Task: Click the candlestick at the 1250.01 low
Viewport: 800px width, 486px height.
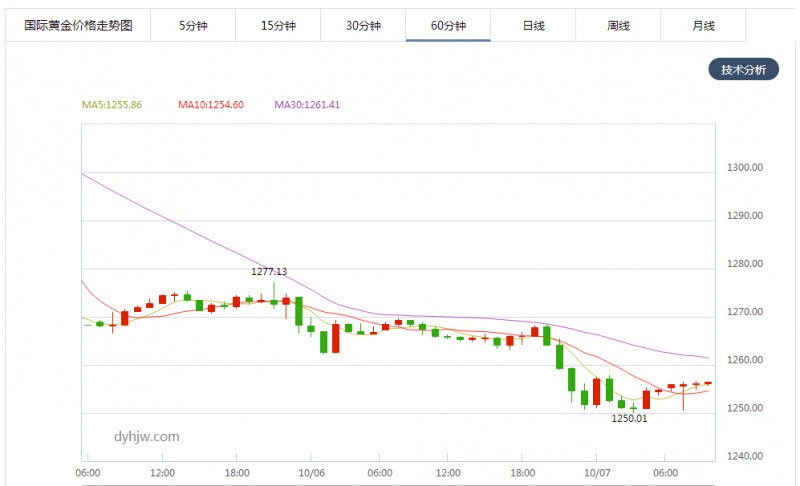Action: 633,408
